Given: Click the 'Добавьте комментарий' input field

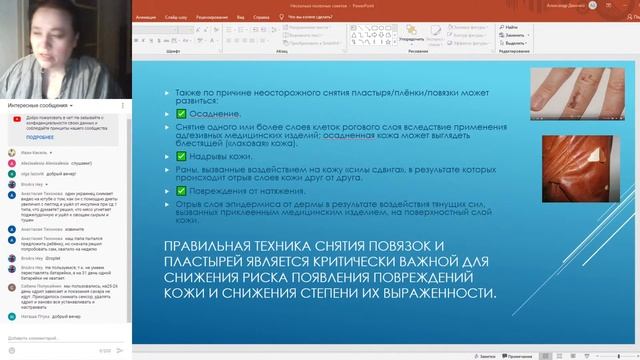Looking at the screenshot, I should pos(65,338).
